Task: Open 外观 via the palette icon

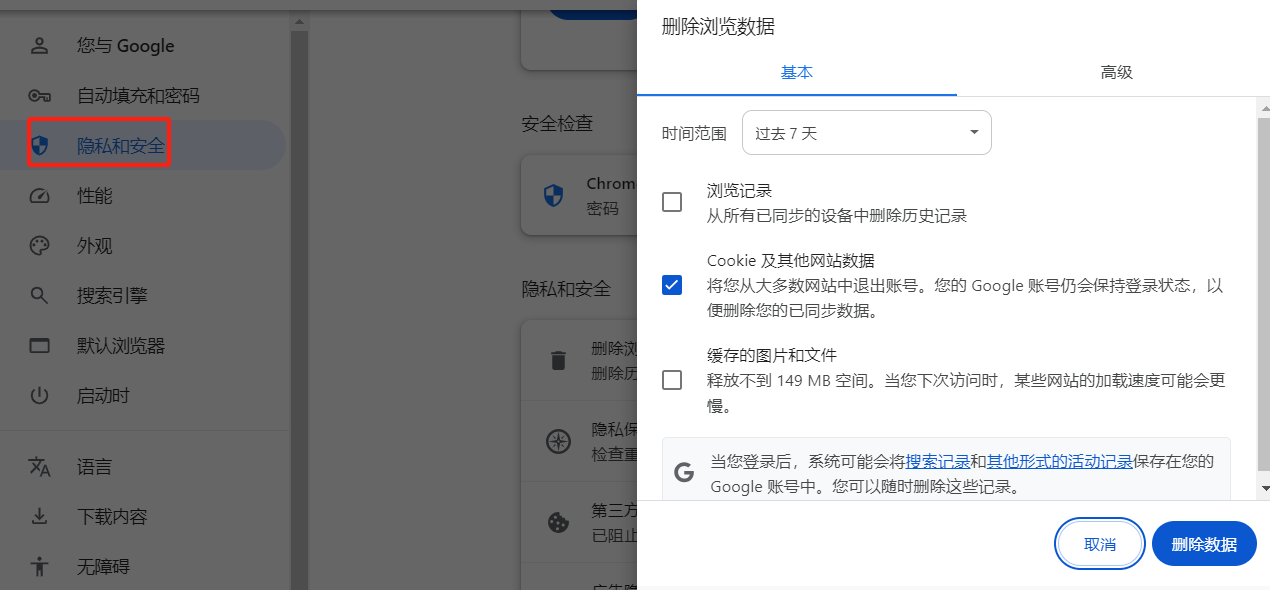Action: 40,245
